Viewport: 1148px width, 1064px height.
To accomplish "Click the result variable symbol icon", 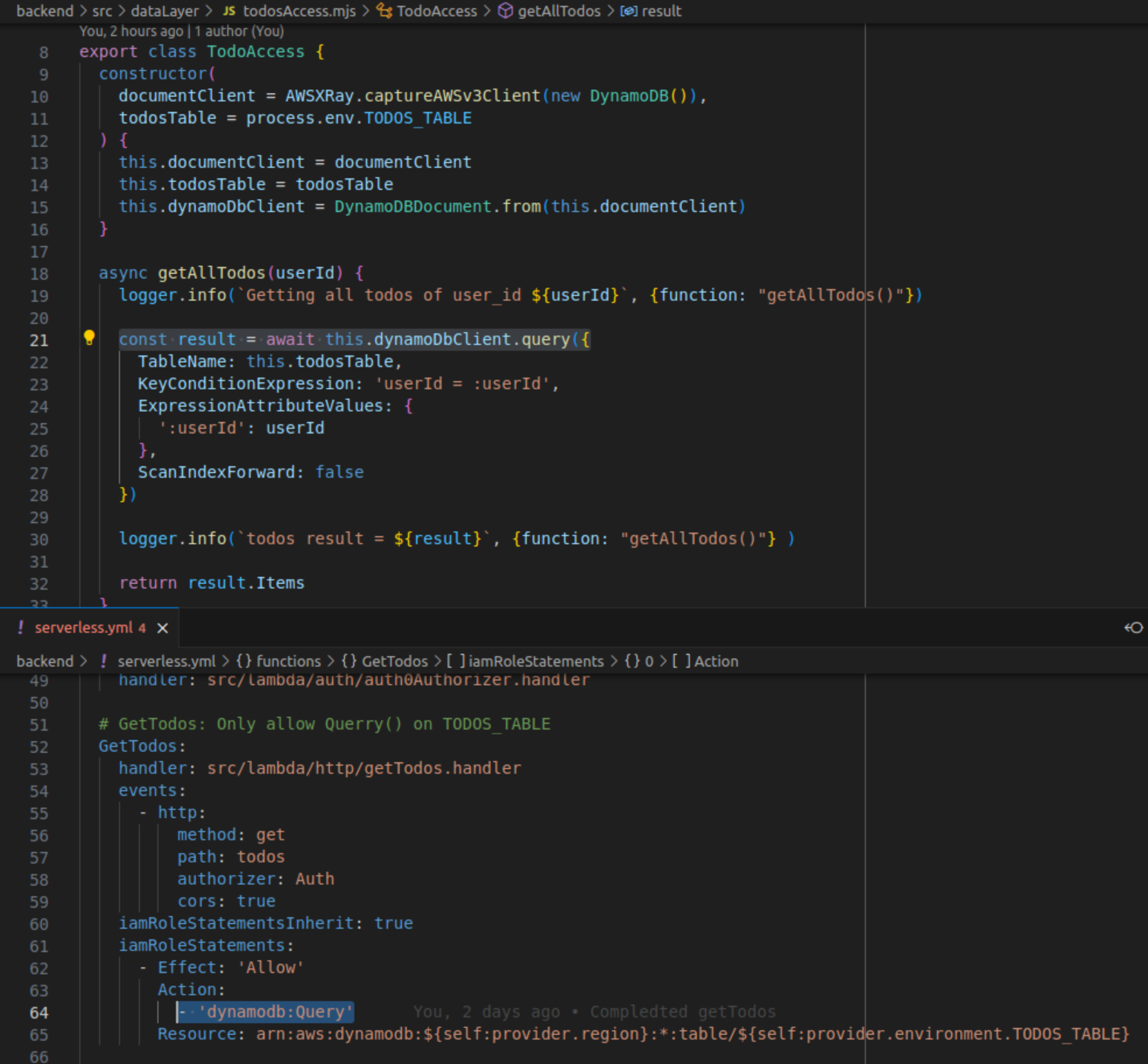I will (628, 11).
